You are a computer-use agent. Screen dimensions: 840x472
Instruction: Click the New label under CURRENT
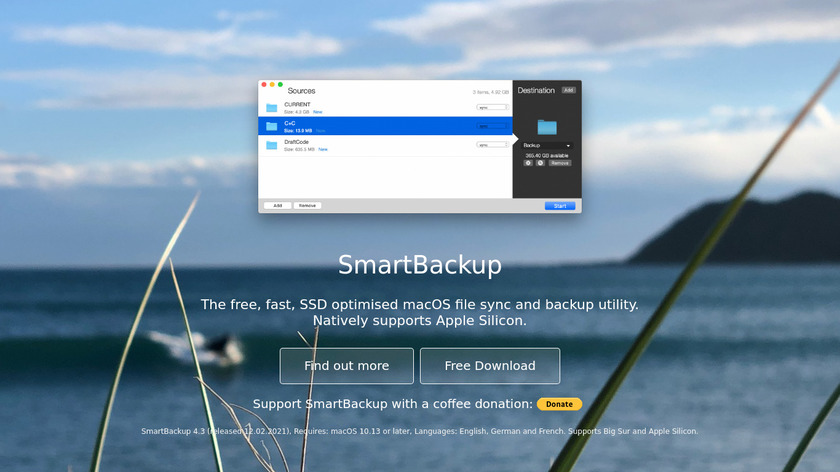pos(318,112)
